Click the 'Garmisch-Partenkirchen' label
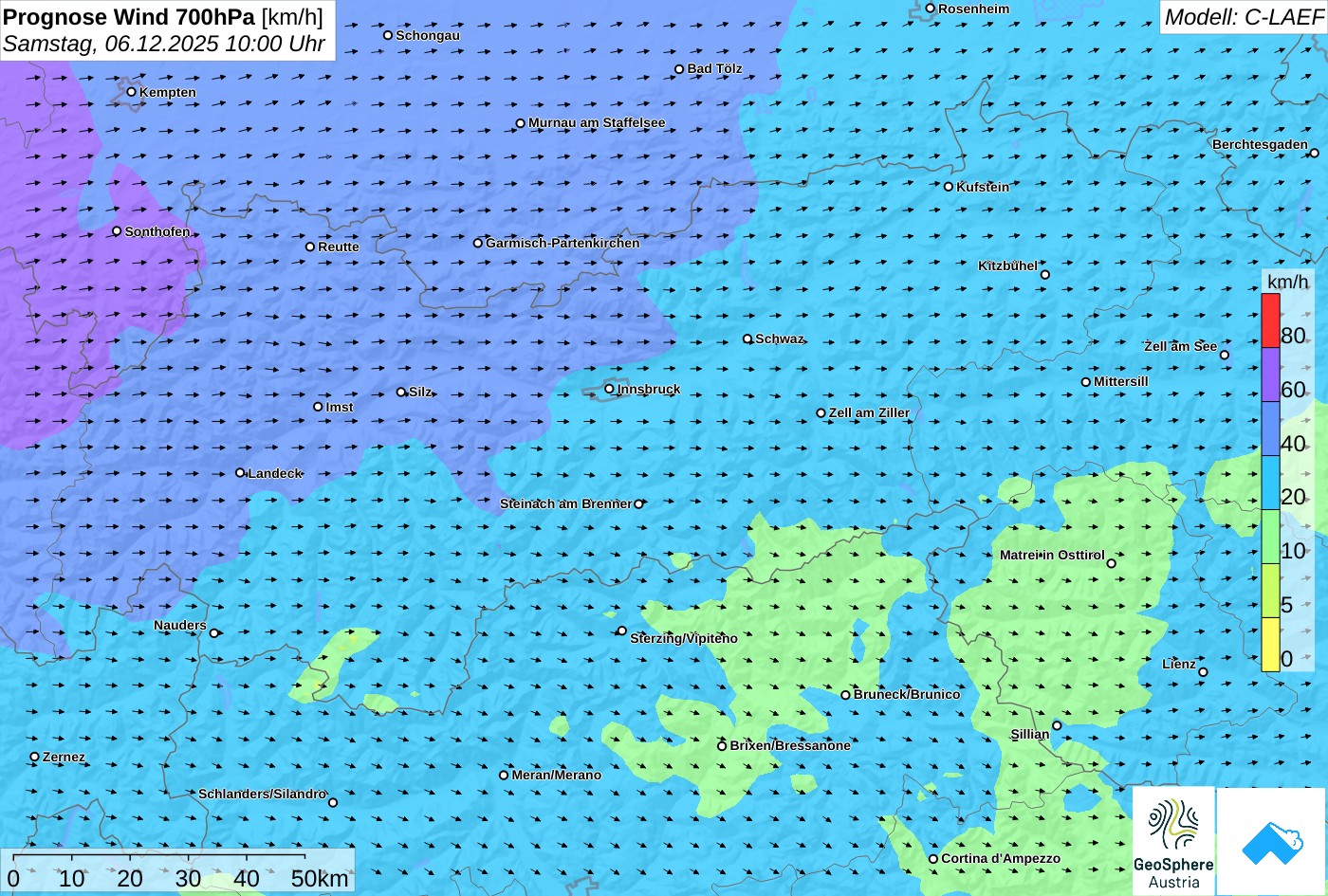 click(563, 243)
